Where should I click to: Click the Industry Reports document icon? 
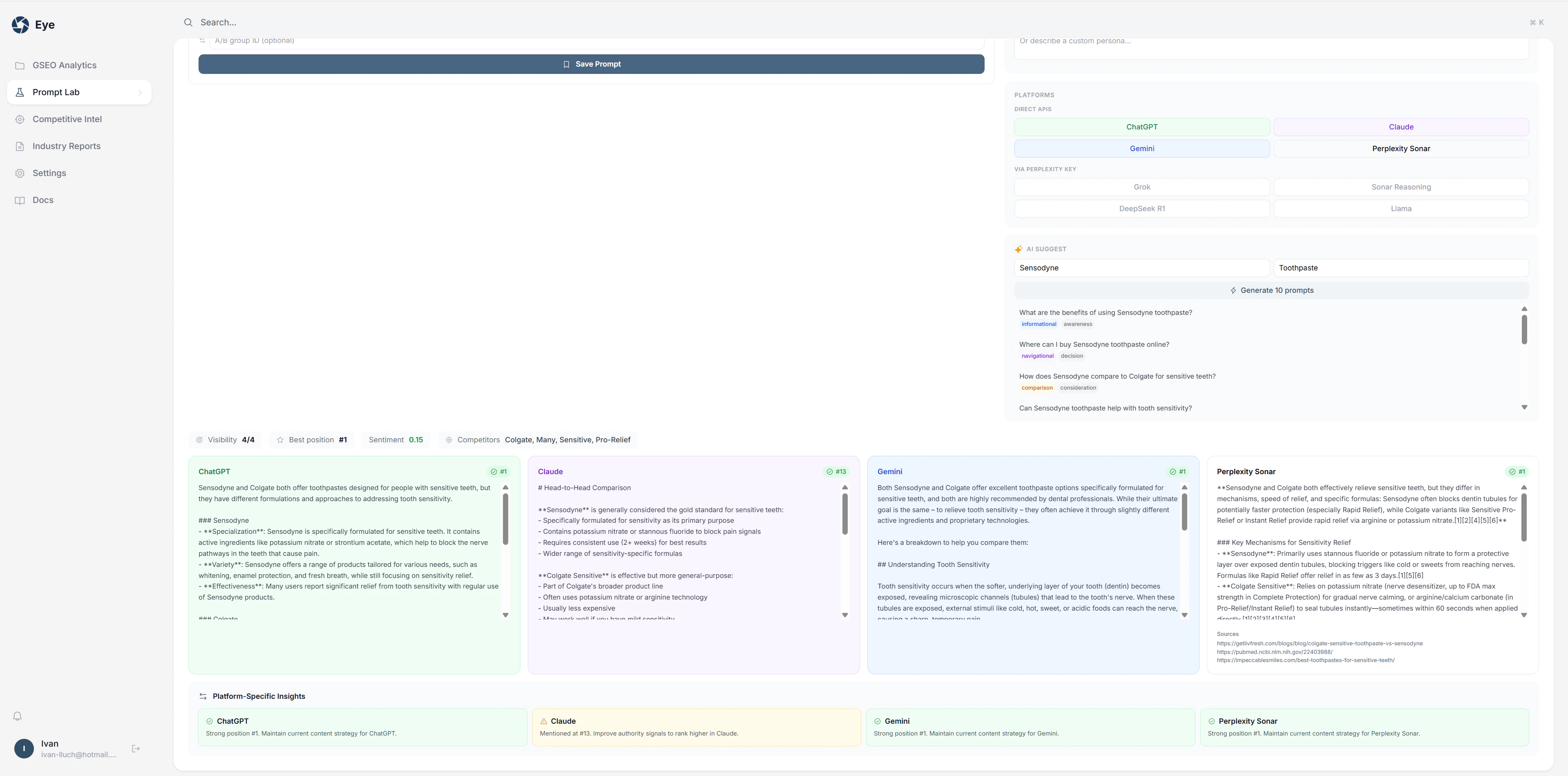[20, 146]
